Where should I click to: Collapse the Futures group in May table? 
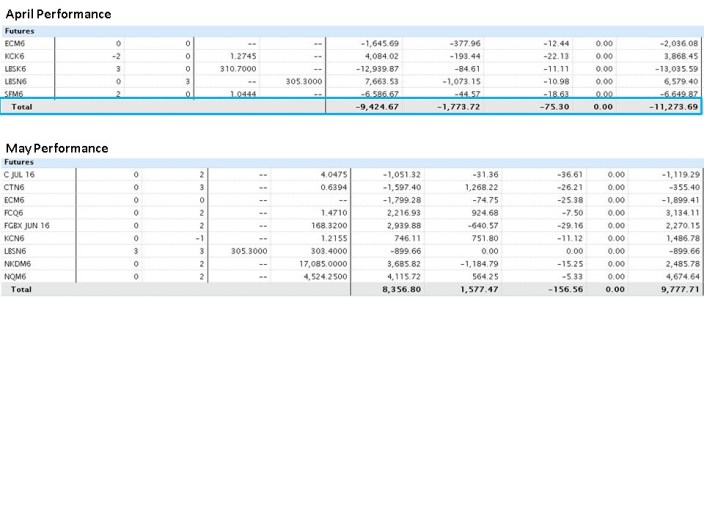[x=19, y=161]
